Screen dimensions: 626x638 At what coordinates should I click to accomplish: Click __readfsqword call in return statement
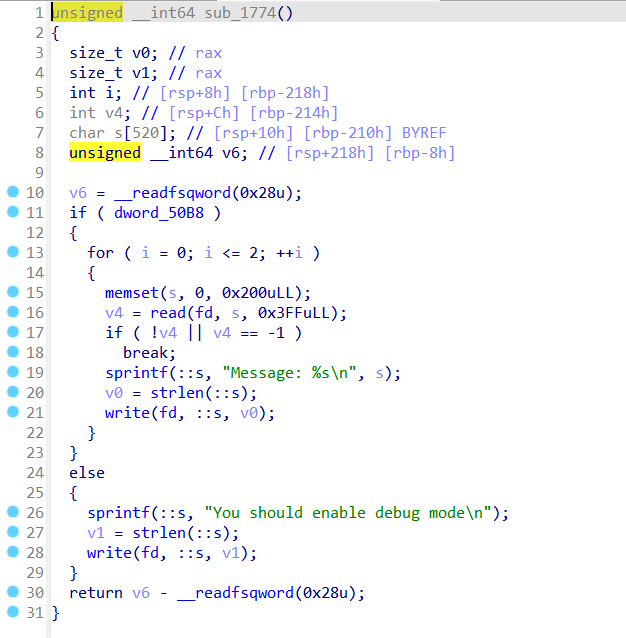point(236,593)
